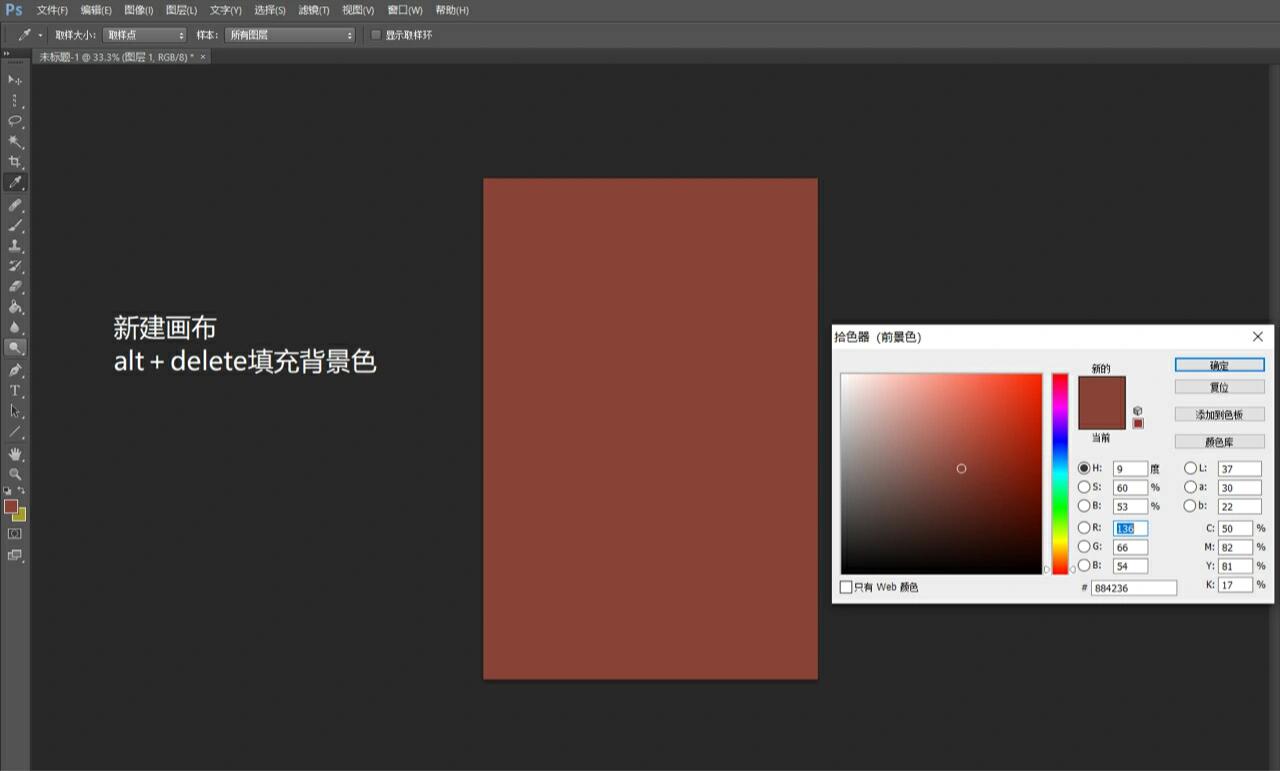The height and width of the screenshot is (771, 1280).
Task: Select the Move tool
Action: pos(15,79)
